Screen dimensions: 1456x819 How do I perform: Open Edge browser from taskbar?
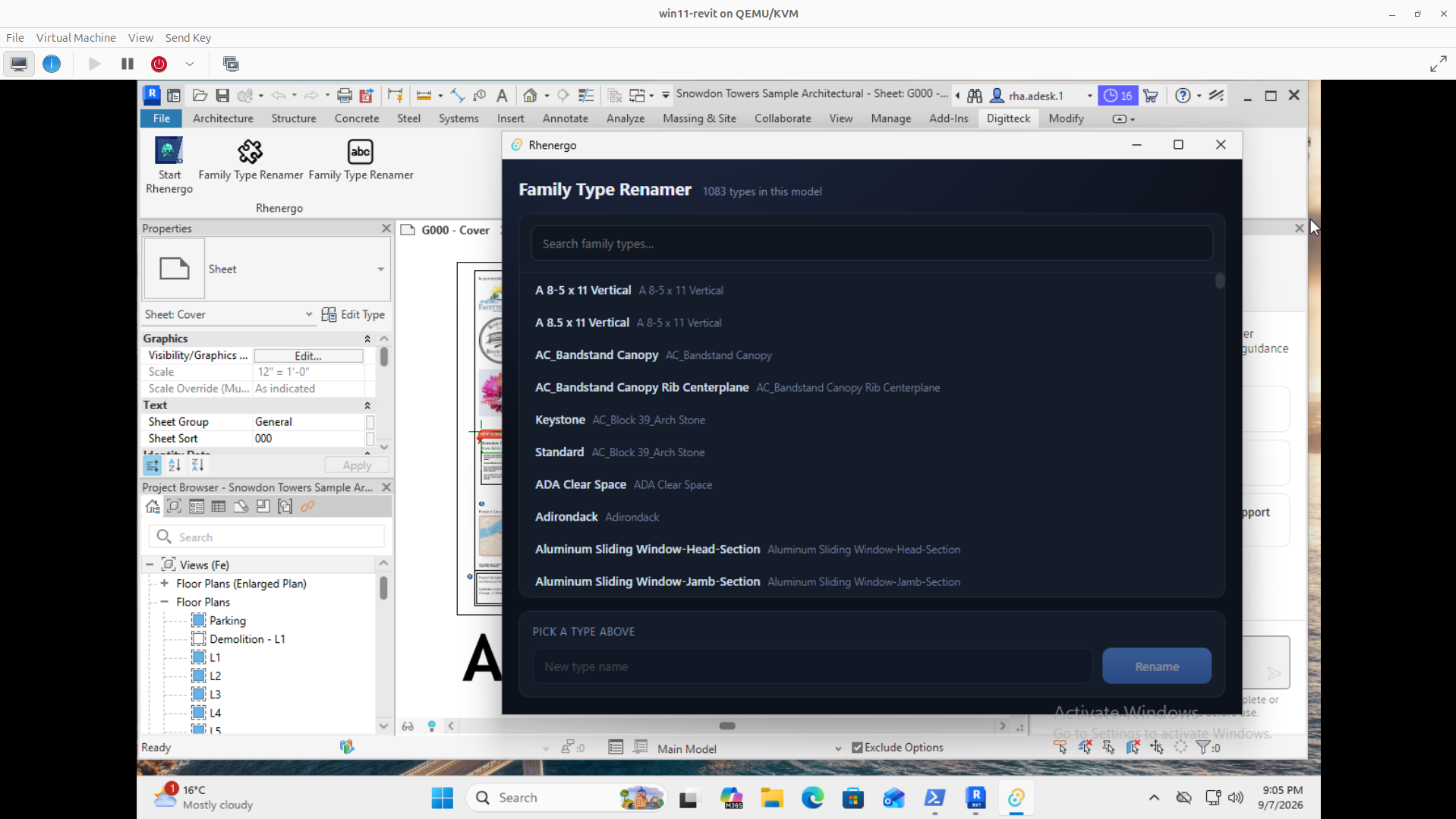pyautogui.click(x=812, y=798)
